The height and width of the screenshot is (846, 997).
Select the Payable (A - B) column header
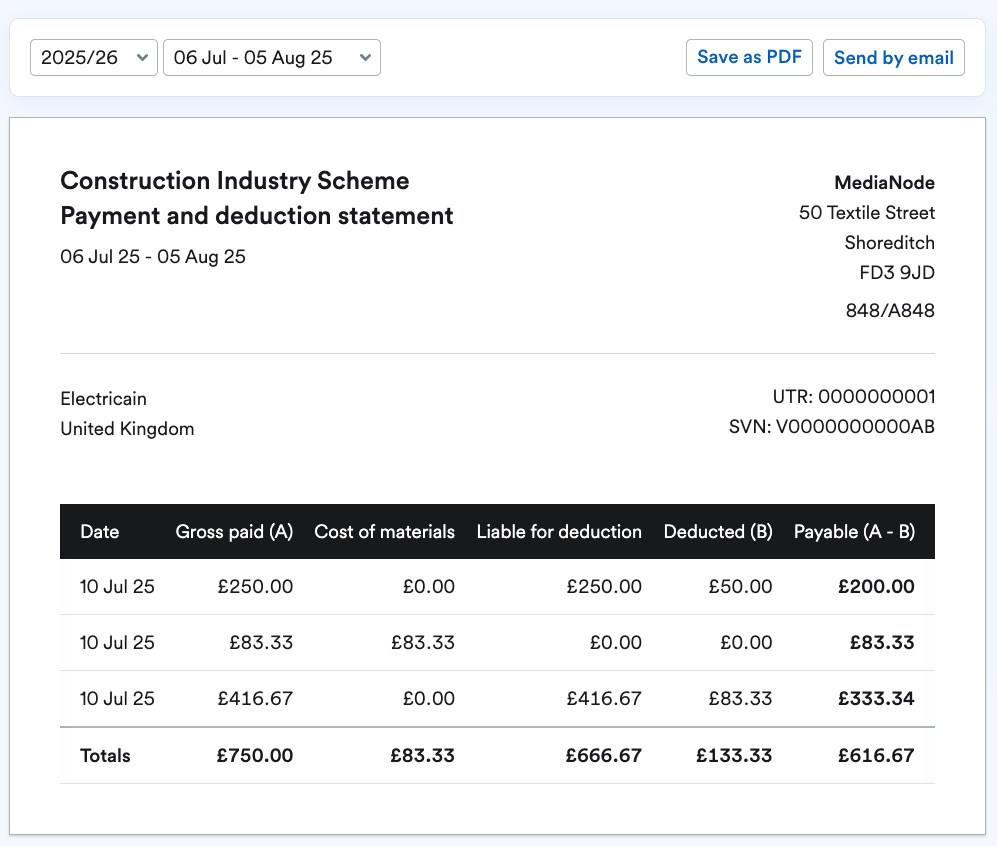[854, 532]
